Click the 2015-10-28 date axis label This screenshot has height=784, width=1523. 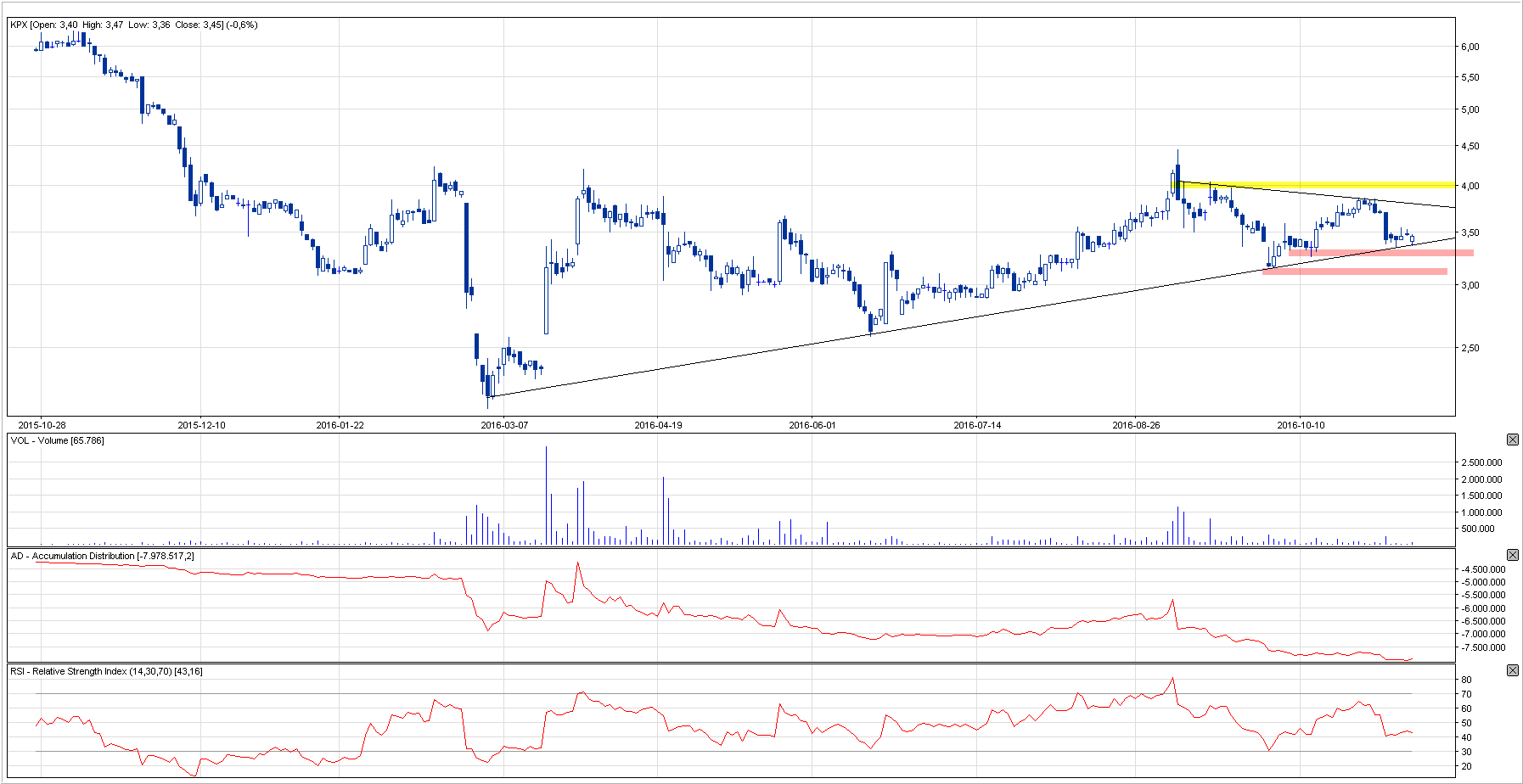tap(42, 425)
